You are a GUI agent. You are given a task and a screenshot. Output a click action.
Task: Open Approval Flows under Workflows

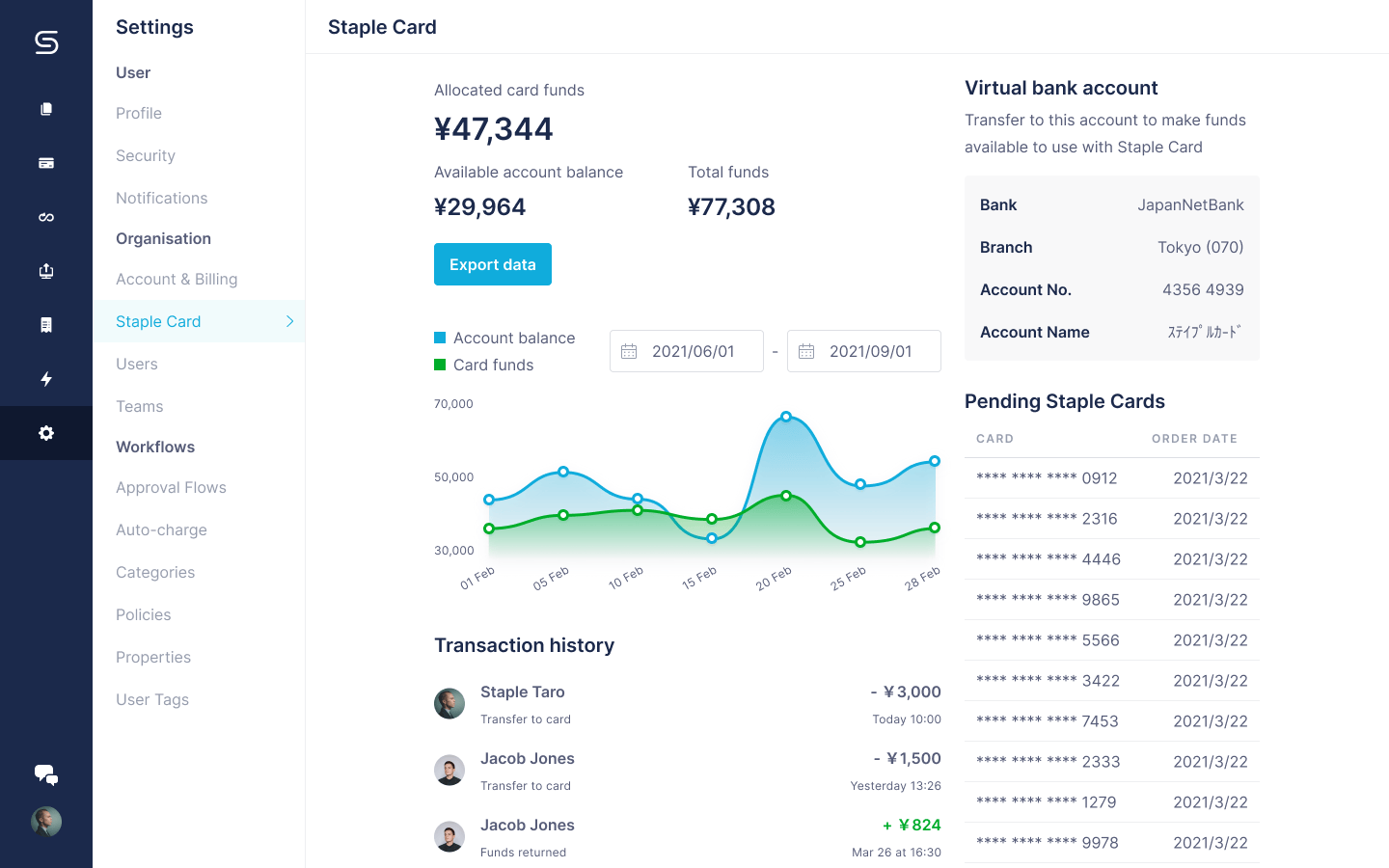pyautogui.click(x=171, y=487)
